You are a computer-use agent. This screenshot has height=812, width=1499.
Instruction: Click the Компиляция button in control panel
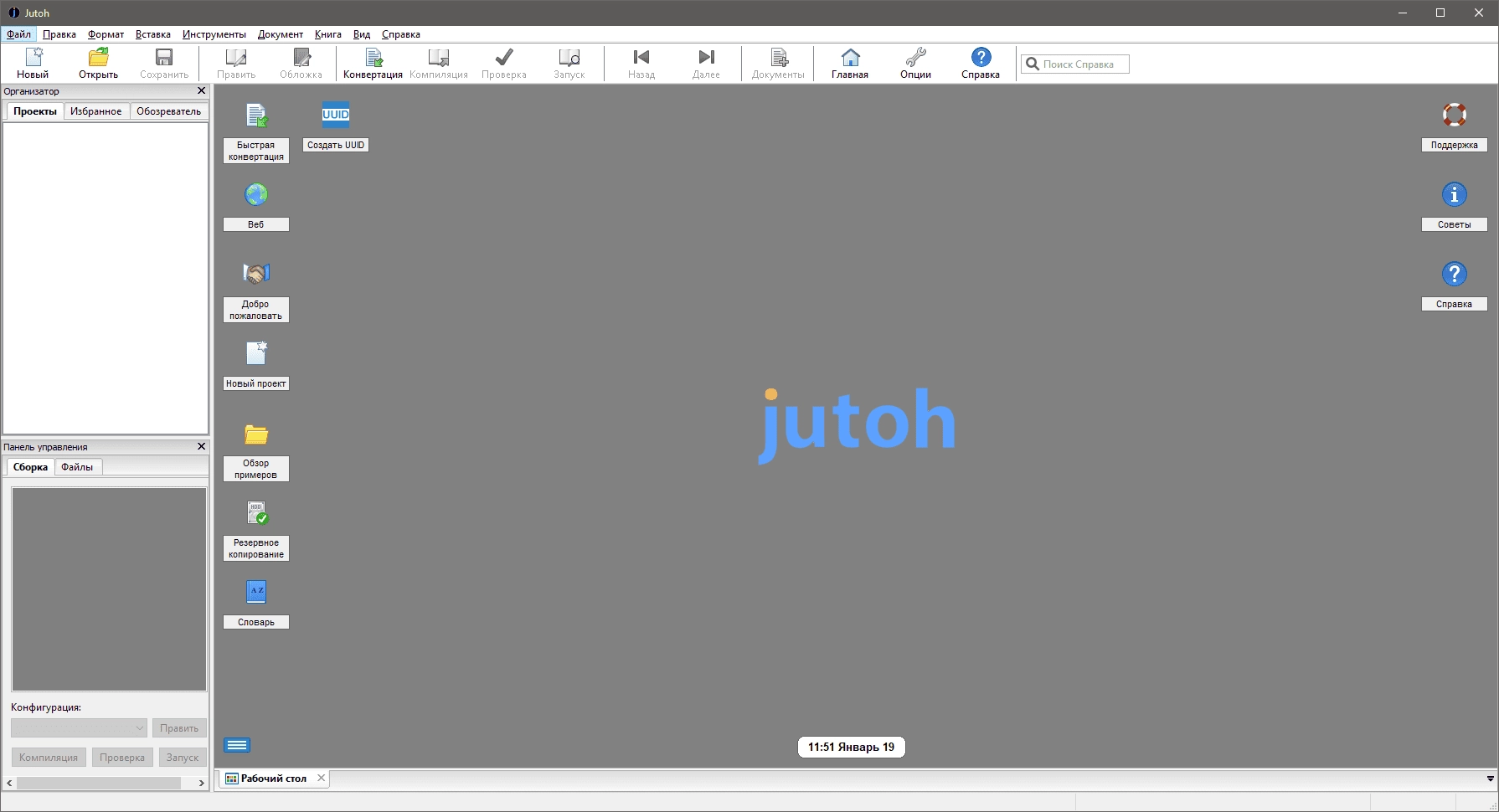pos(49,758)
